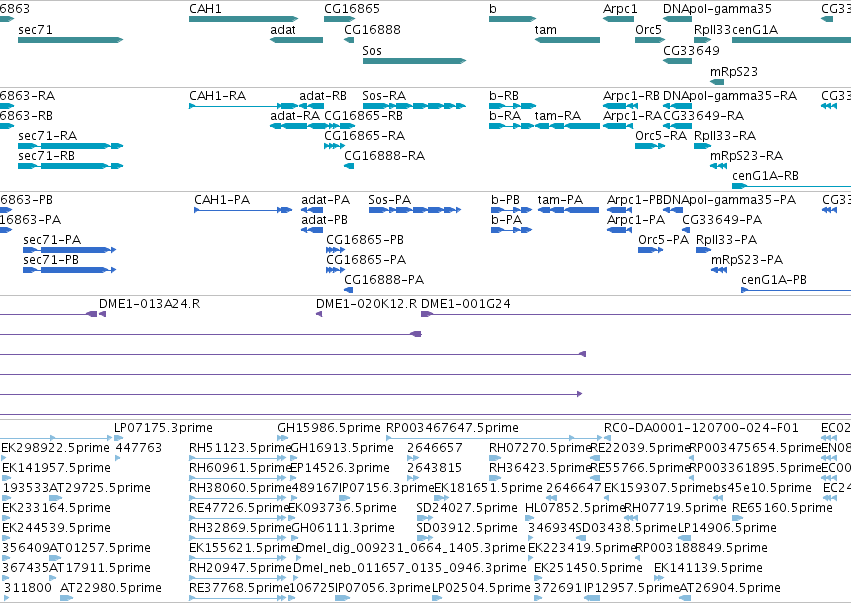The height and width of the screenshot is (603, 851).
Task: Click the EK244539.5prime EST label
Action: [56, 528]
